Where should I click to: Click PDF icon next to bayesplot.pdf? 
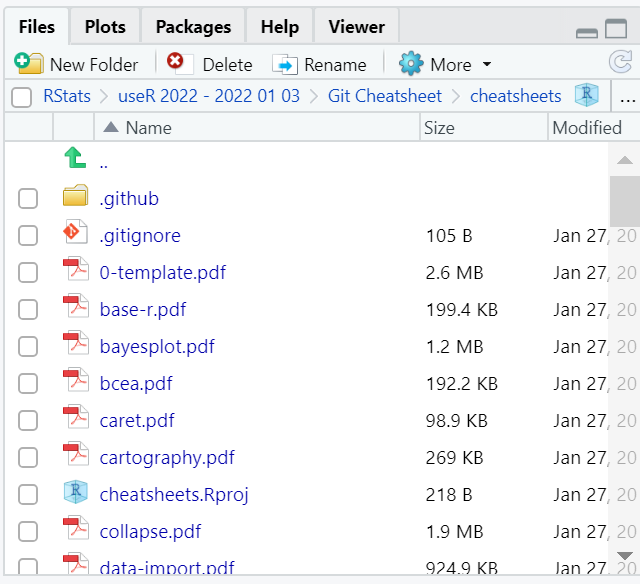tap(76, 343)
